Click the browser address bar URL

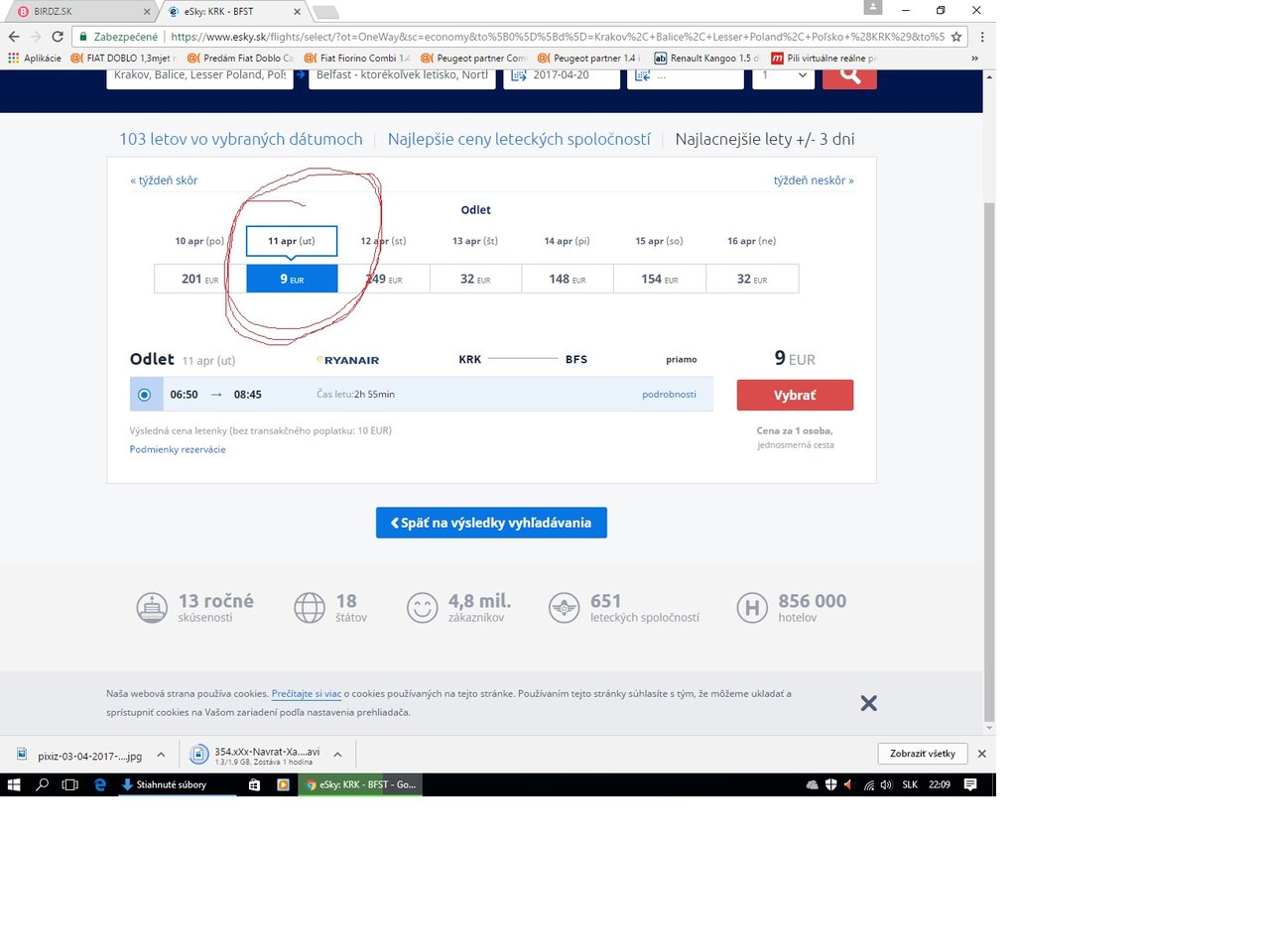coord(558,37)
